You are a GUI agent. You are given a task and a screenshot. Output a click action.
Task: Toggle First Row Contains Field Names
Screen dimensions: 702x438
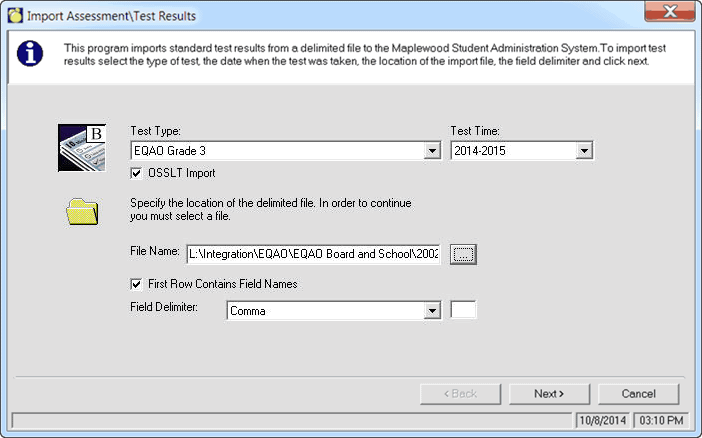137,284
